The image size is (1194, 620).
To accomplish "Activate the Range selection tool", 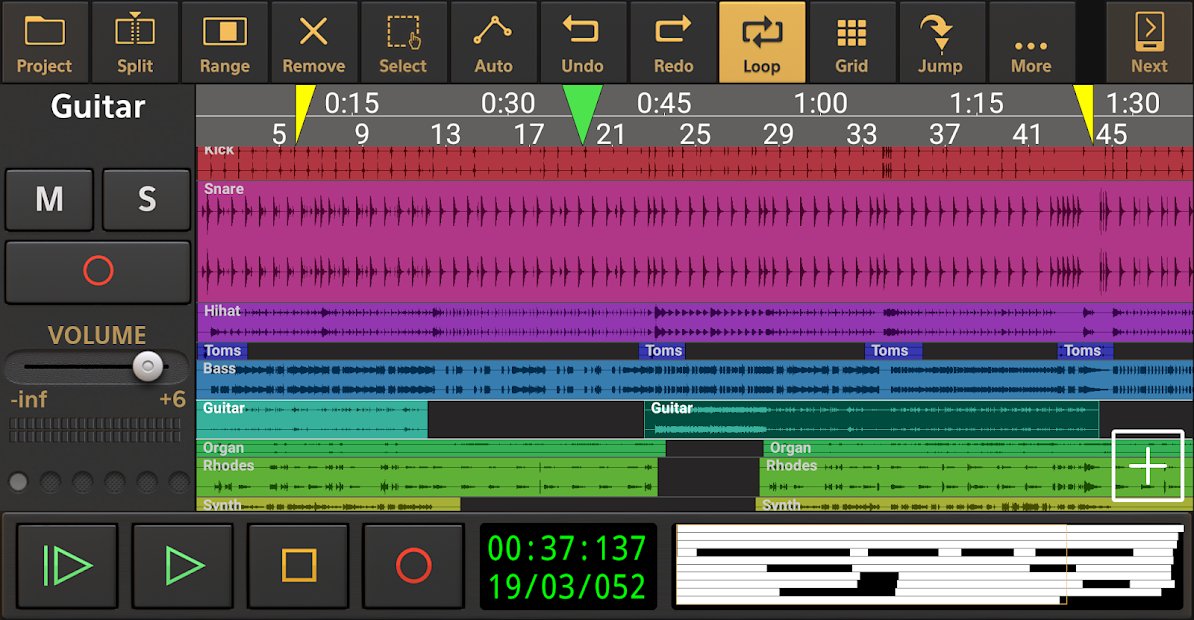I will pos(224,40).
